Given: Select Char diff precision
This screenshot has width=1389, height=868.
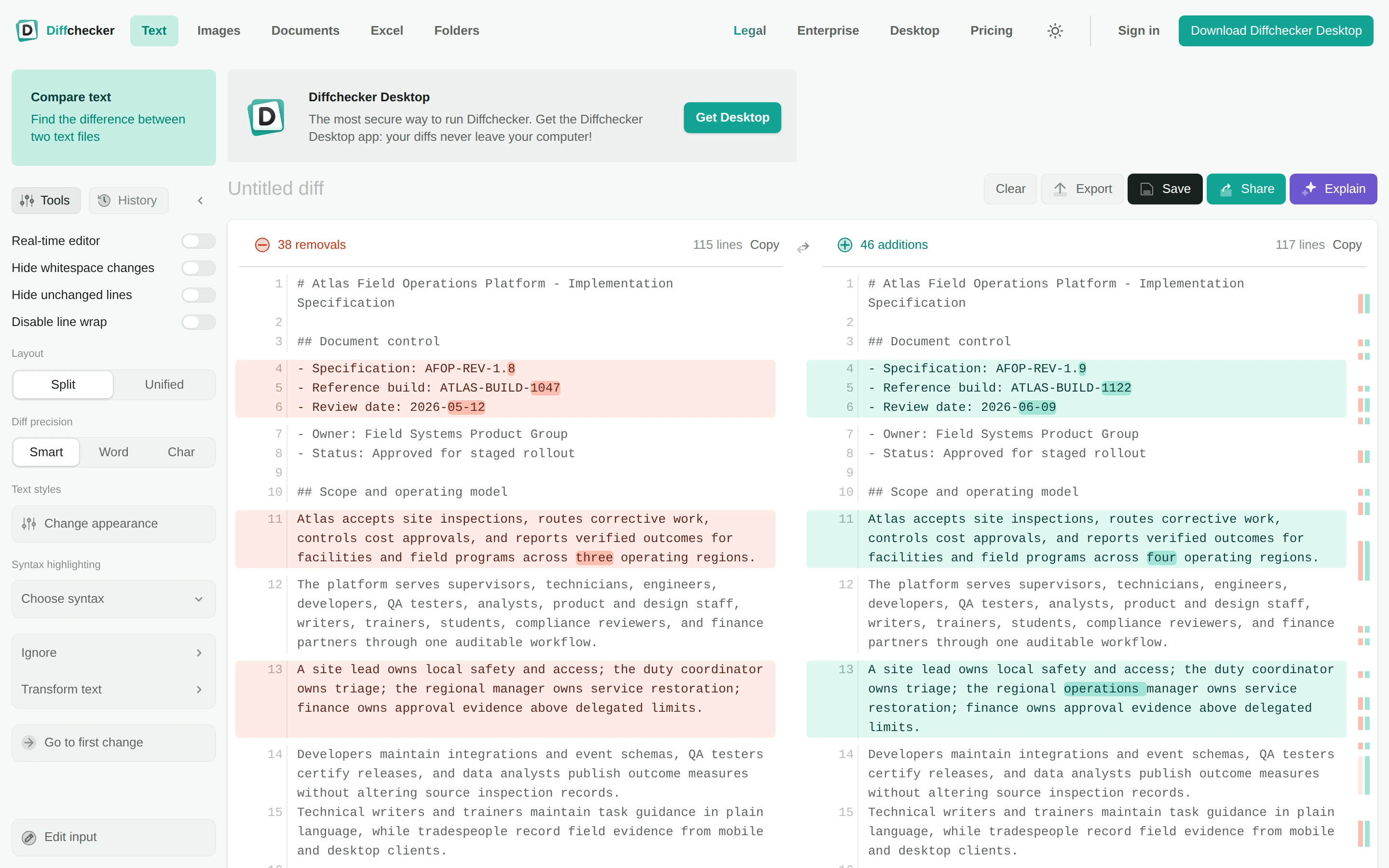Looking at the screenshot, I should click(181, 452).
